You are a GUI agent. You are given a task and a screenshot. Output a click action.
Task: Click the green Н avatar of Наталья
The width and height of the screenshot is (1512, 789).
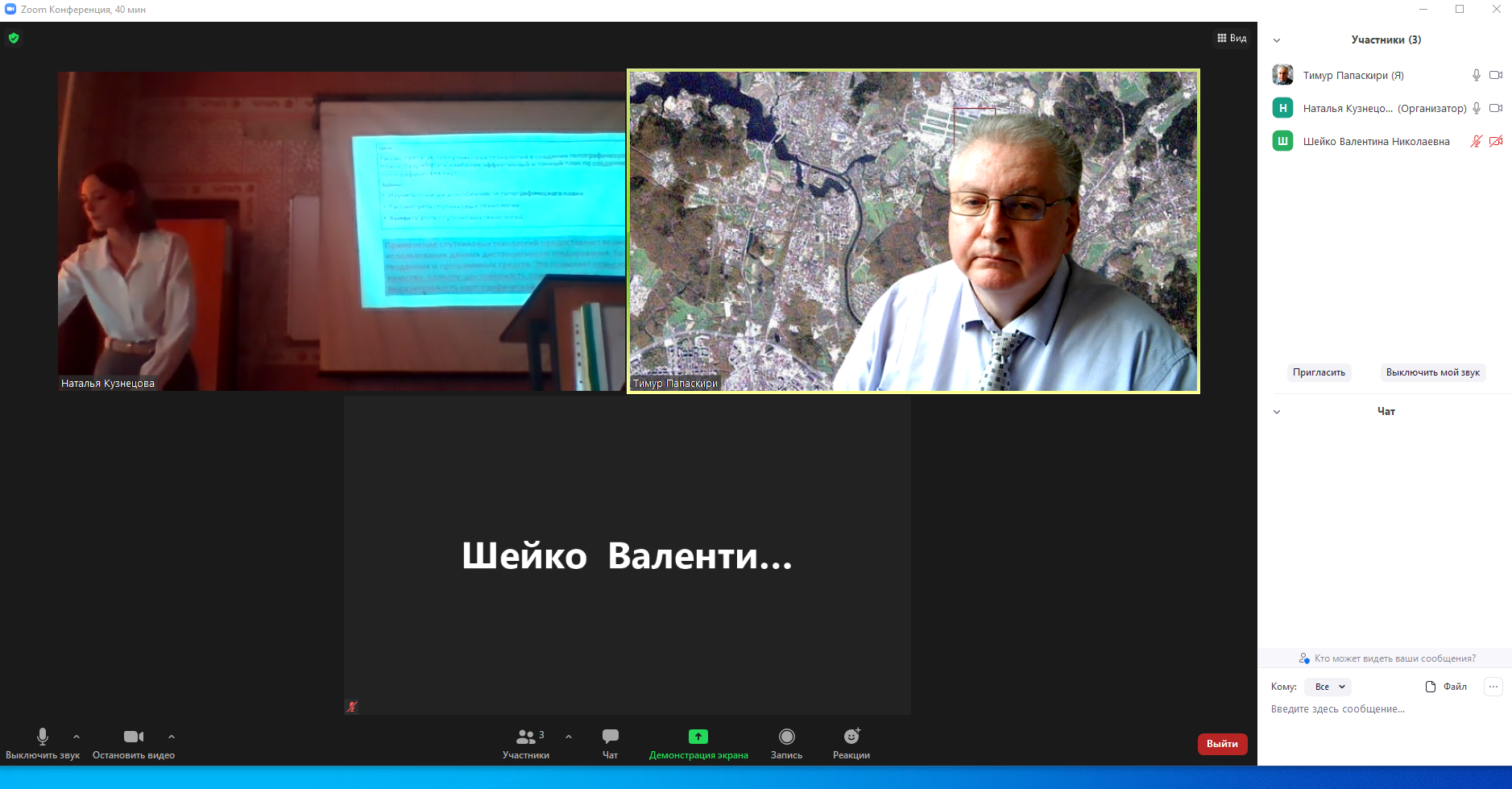[x=1282, y=108]
